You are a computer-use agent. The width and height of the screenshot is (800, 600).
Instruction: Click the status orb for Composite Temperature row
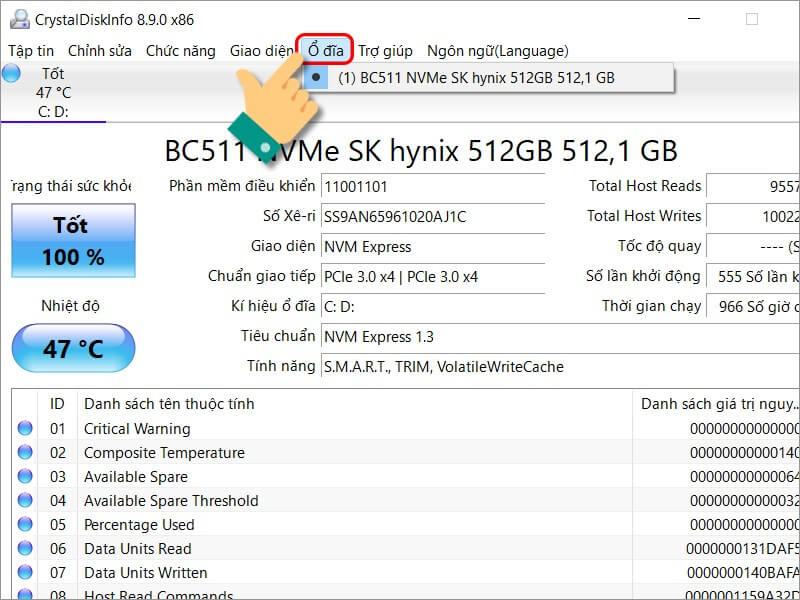[x=25, y=453]
